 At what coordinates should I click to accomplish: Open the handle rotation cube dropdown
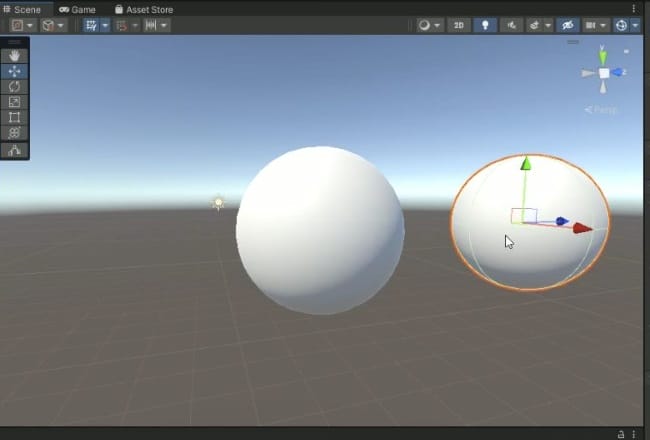click(x=53, y=25)
